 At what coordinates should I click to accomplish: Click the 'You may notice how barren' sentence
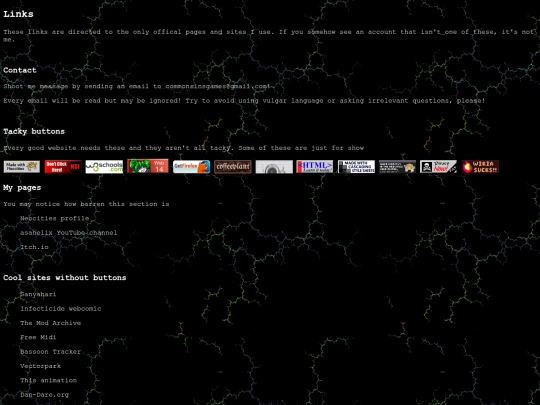(x=86, y=204)
